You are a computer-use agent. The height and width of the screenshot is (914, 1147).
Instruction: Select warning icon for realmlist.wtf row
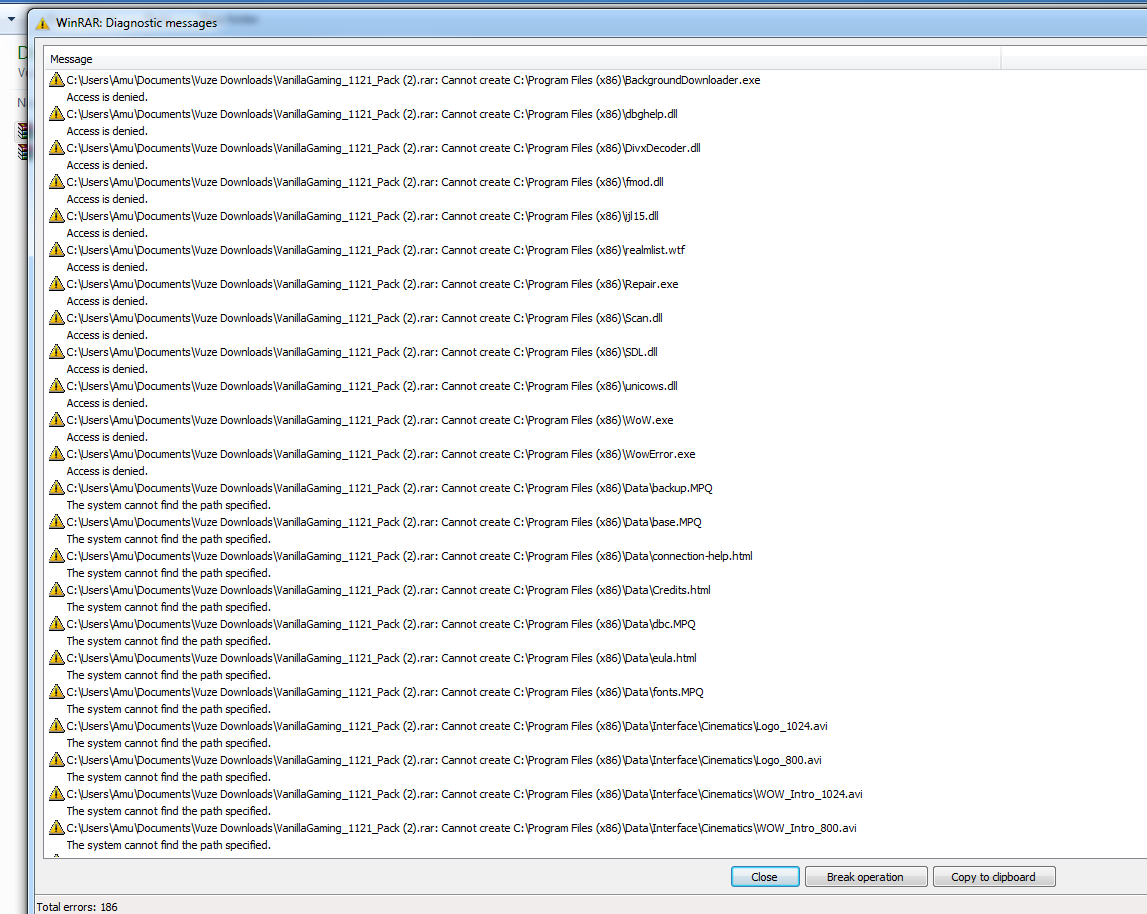[56, 249]
